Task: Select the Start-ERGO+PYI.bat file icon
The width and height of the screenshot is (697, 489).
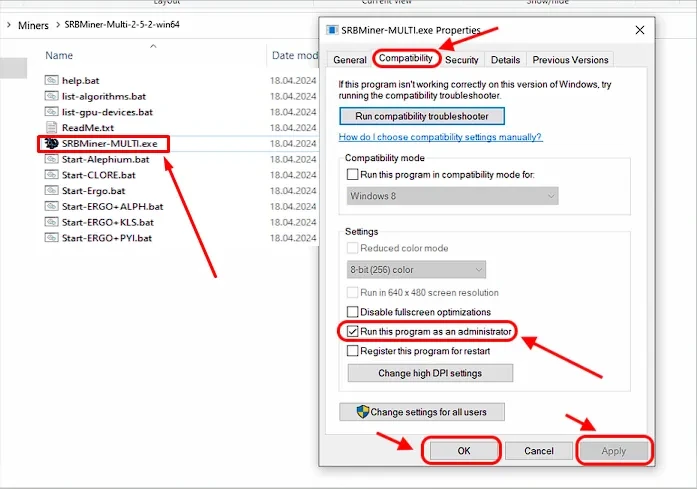Action: point(52,238)
